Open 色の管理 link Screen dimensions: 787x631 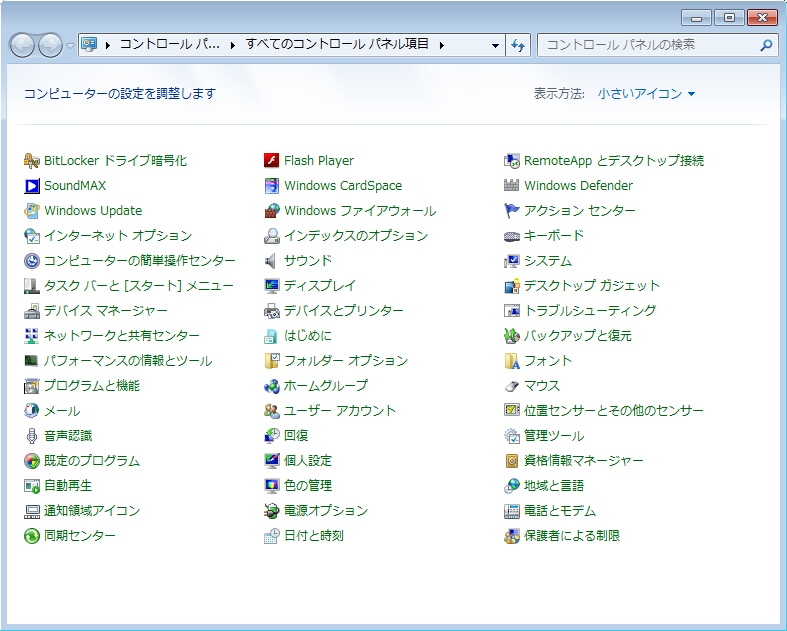tap(308, 485)
